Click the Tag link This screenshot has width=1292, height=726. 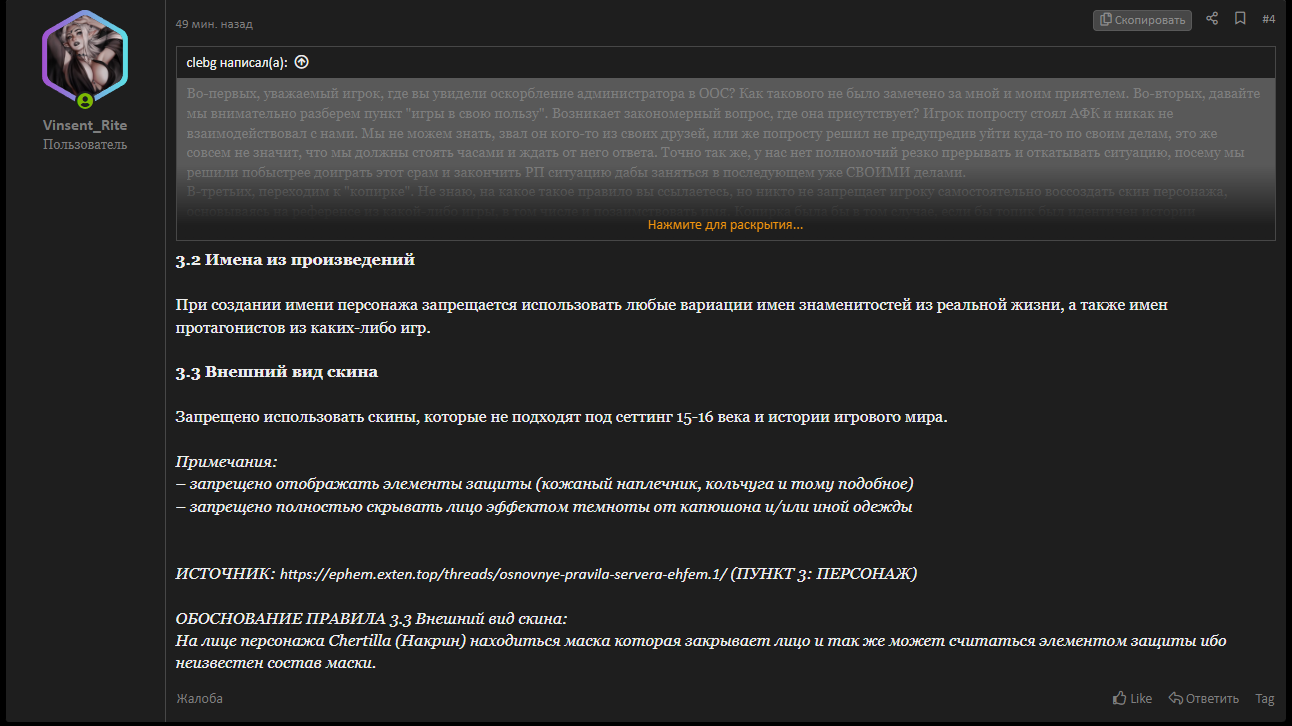1265,699
